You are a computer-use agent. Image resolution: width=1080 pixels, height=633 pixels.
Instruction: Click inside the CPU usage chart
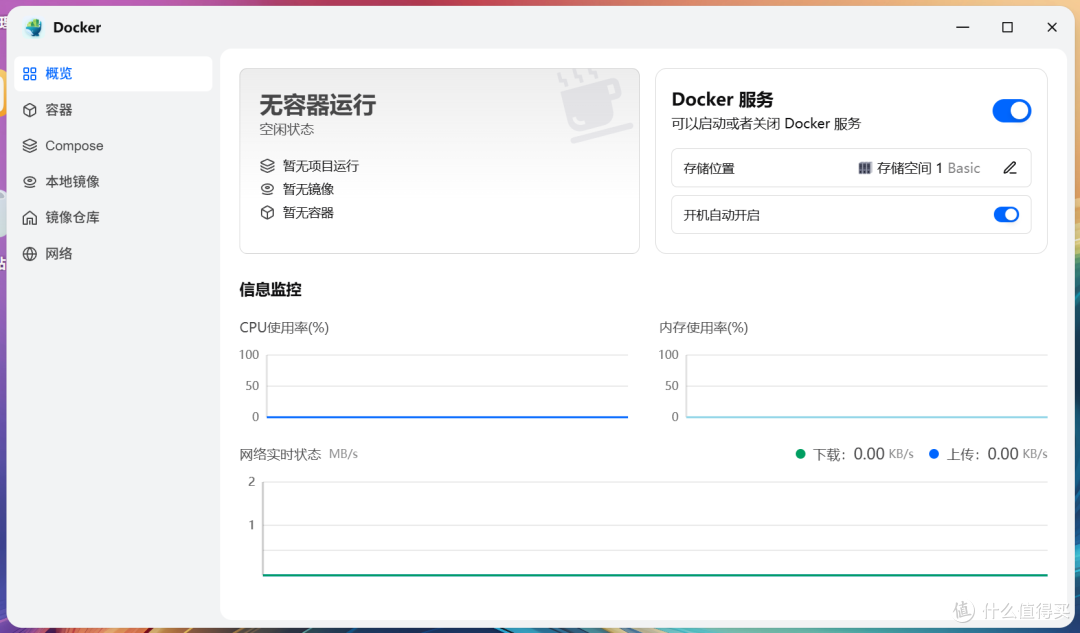coord(447,386)
